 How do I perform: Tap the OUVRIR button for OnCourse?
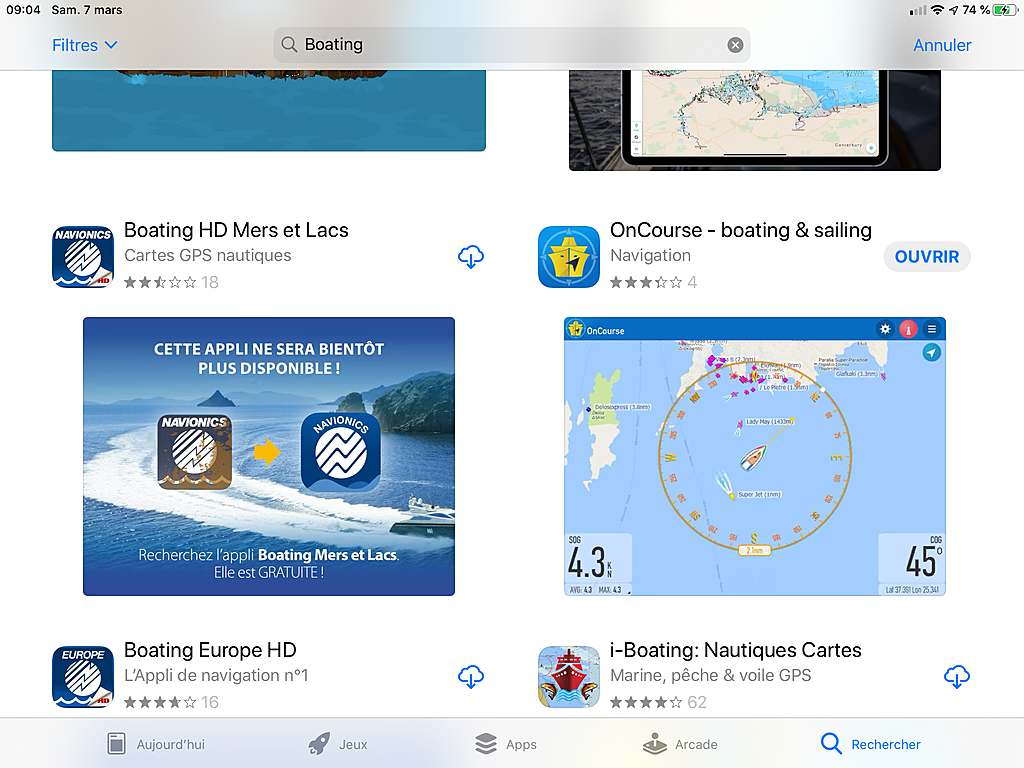927,257
